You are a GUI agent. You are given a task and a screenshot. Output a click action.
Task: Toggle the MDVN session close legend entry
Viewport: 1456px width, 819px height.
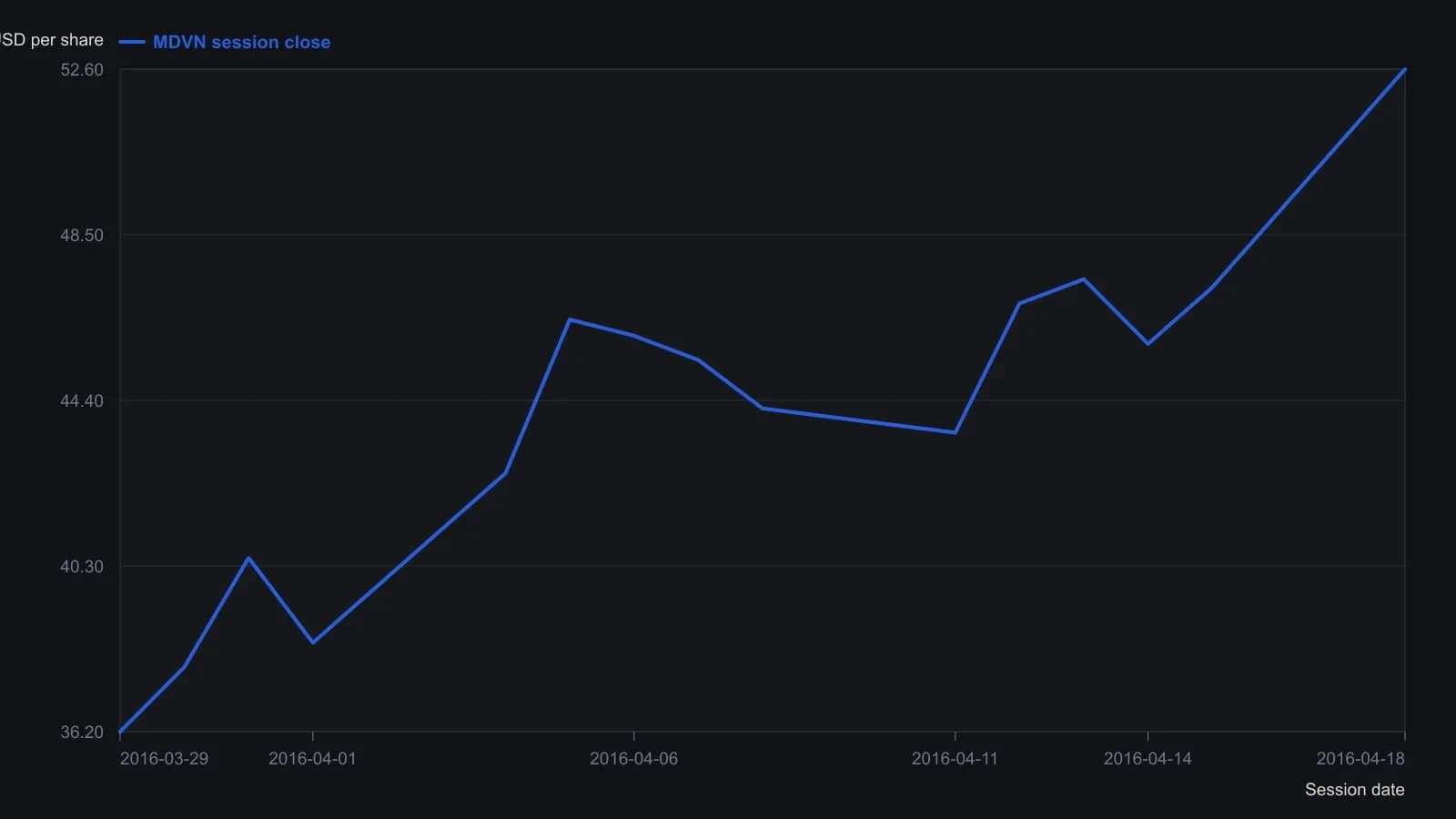click(x=225, y=42)
